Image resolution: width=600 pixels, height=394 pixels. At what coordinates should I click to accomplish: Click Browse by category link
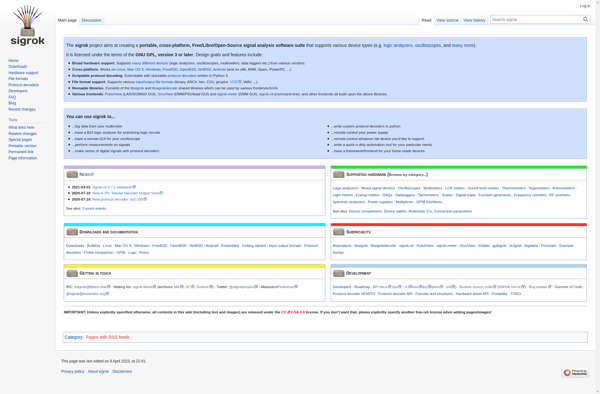tap(407, 175)
